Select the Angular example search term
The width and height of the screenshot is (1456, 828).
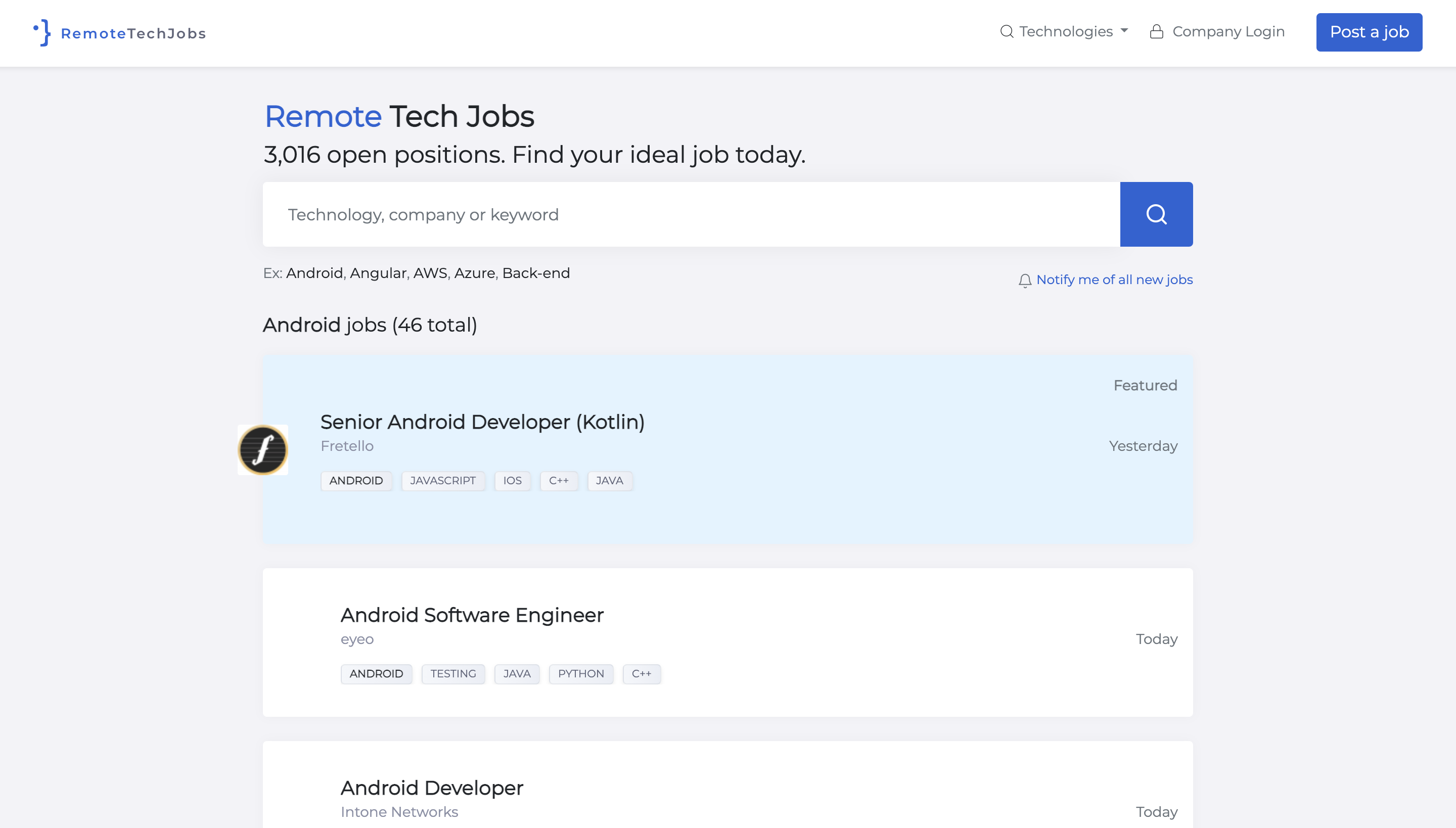coord(378,273)
